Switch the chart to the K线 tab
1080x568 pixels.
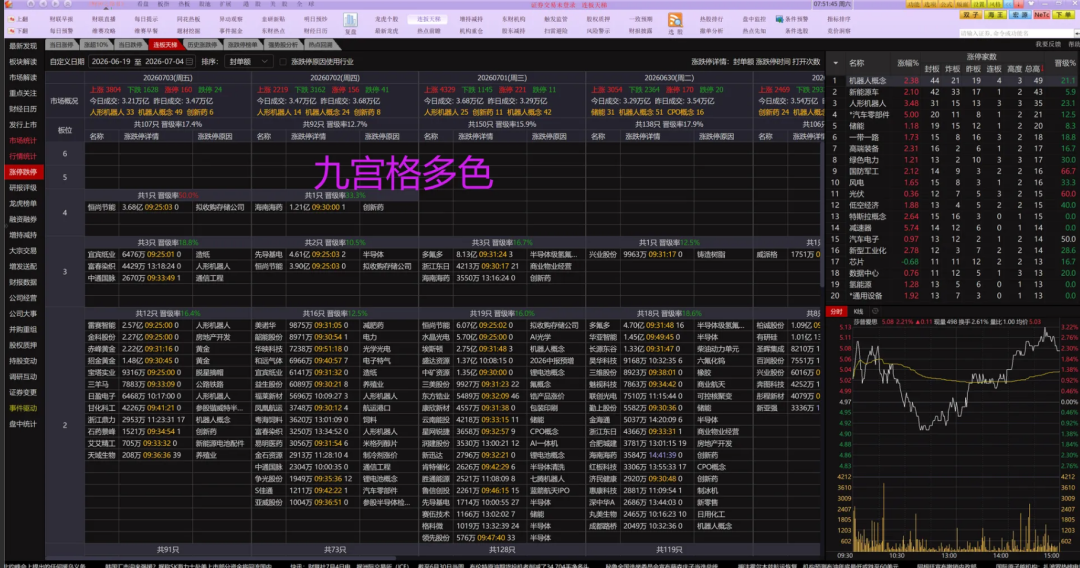pyautogui.click(x=858, y=312)
